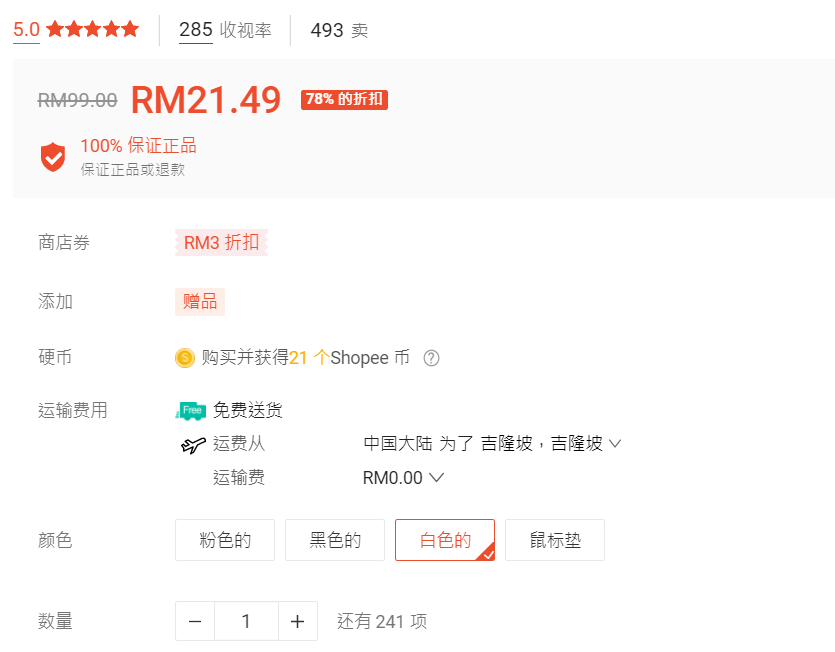Screen dimensions: 835x652
Task: Click the airplane shipping icon
Action: [x=193, y=444]
